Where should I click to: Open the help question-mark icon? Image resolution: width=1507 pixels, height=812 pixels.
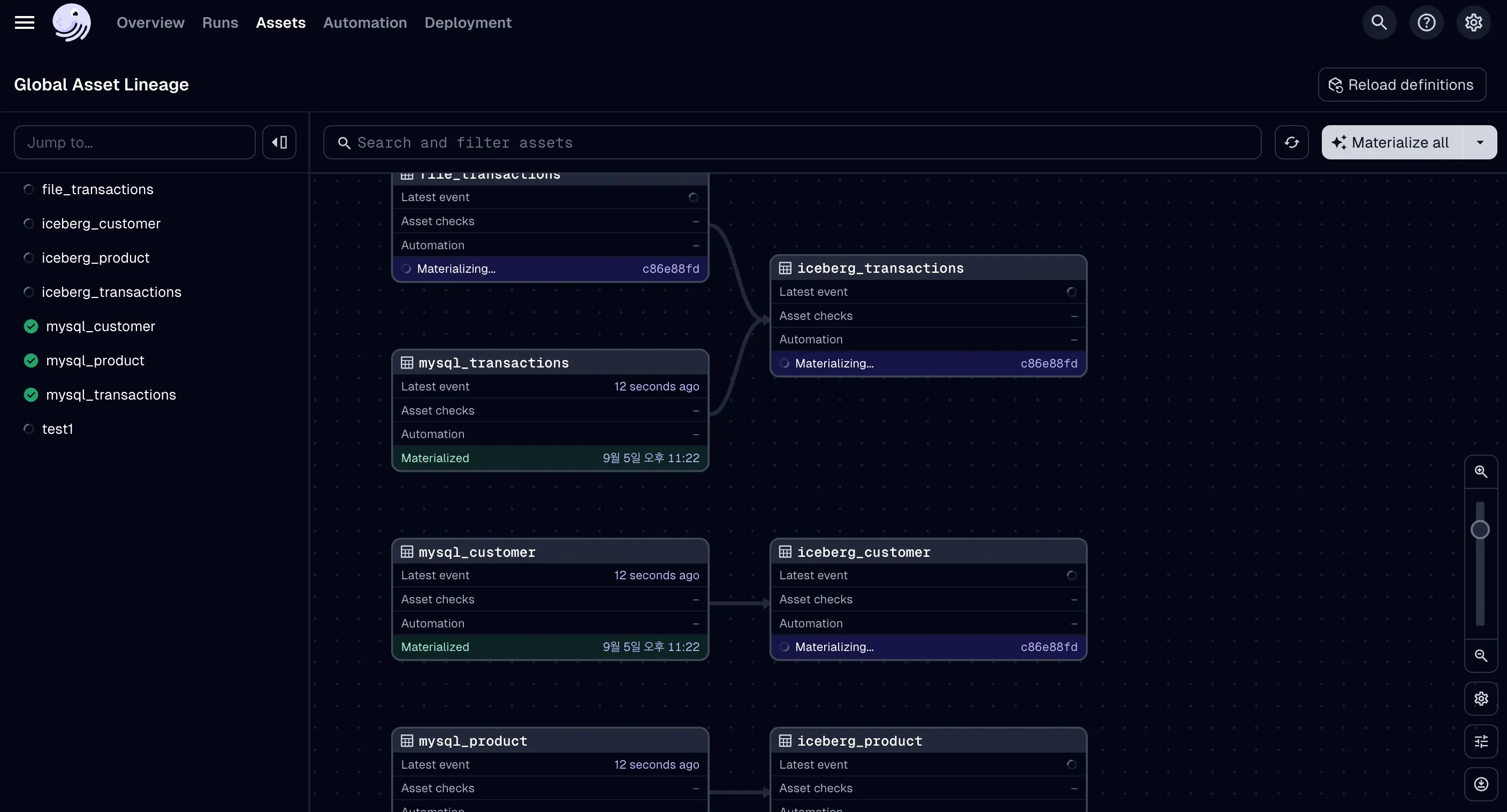[x=1426, y=22]
